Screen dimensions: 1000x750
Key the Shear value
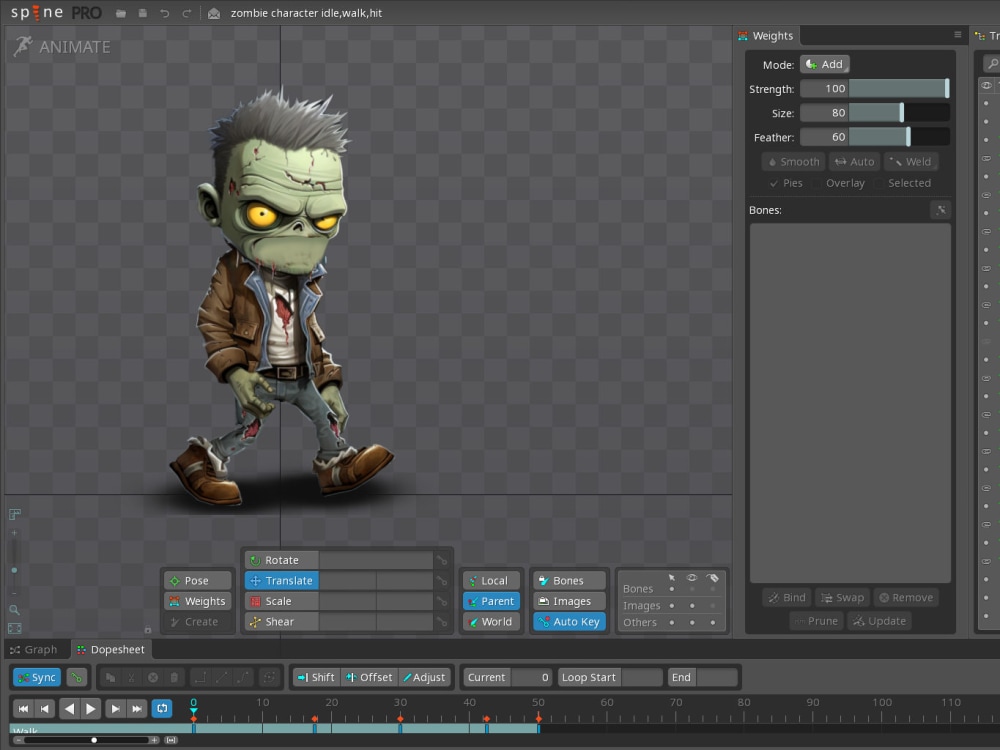(x=441, y=621)
